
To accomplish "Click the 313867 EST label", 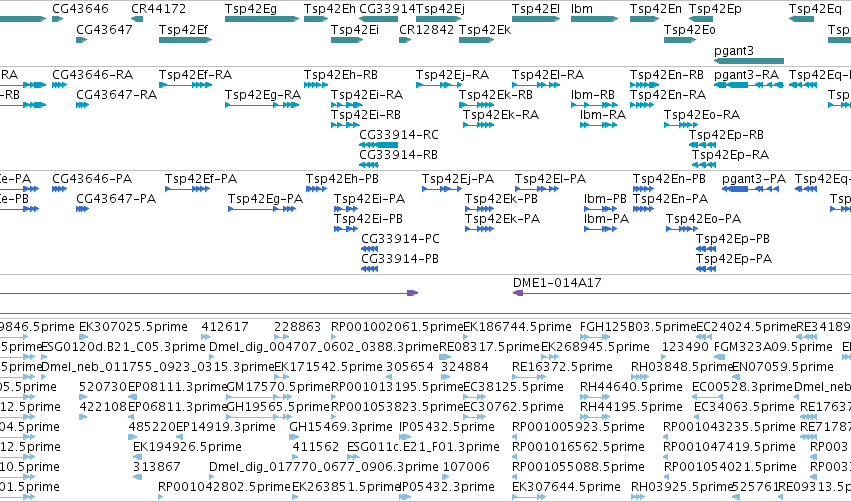I will [156, 467].
